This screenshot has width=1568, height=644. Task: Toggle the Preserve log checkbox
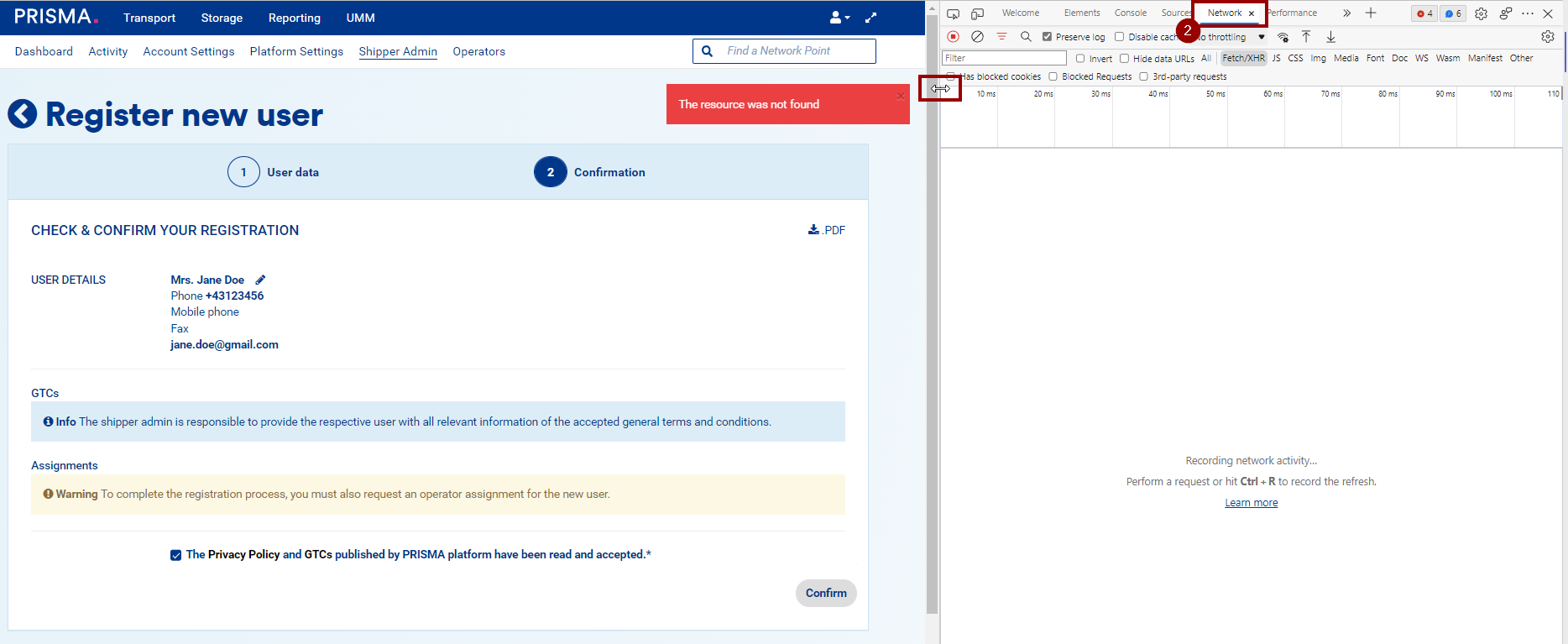point(1047,37)
